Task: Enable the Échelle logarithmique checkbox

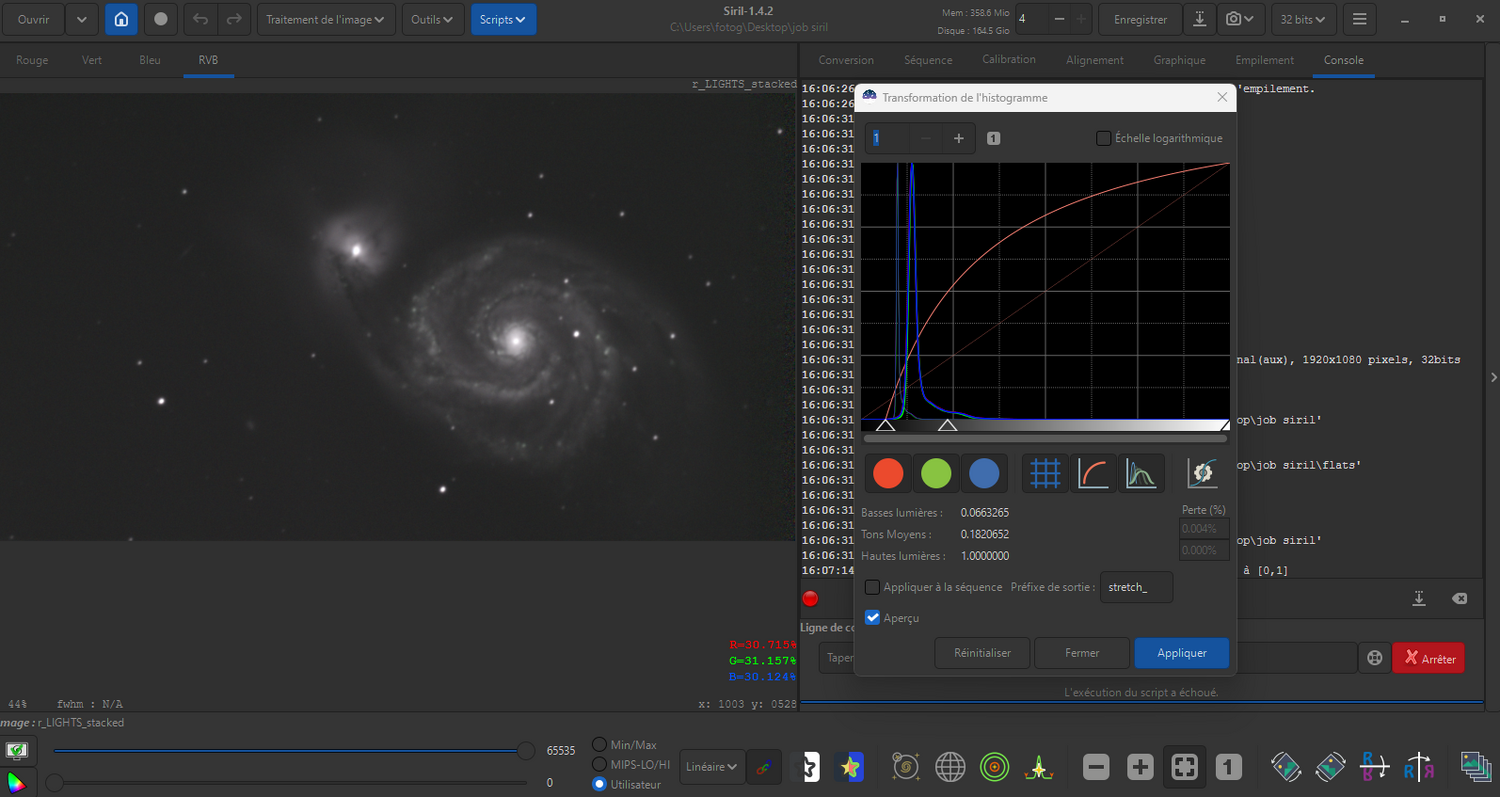Action: [x=1104, y=138]
